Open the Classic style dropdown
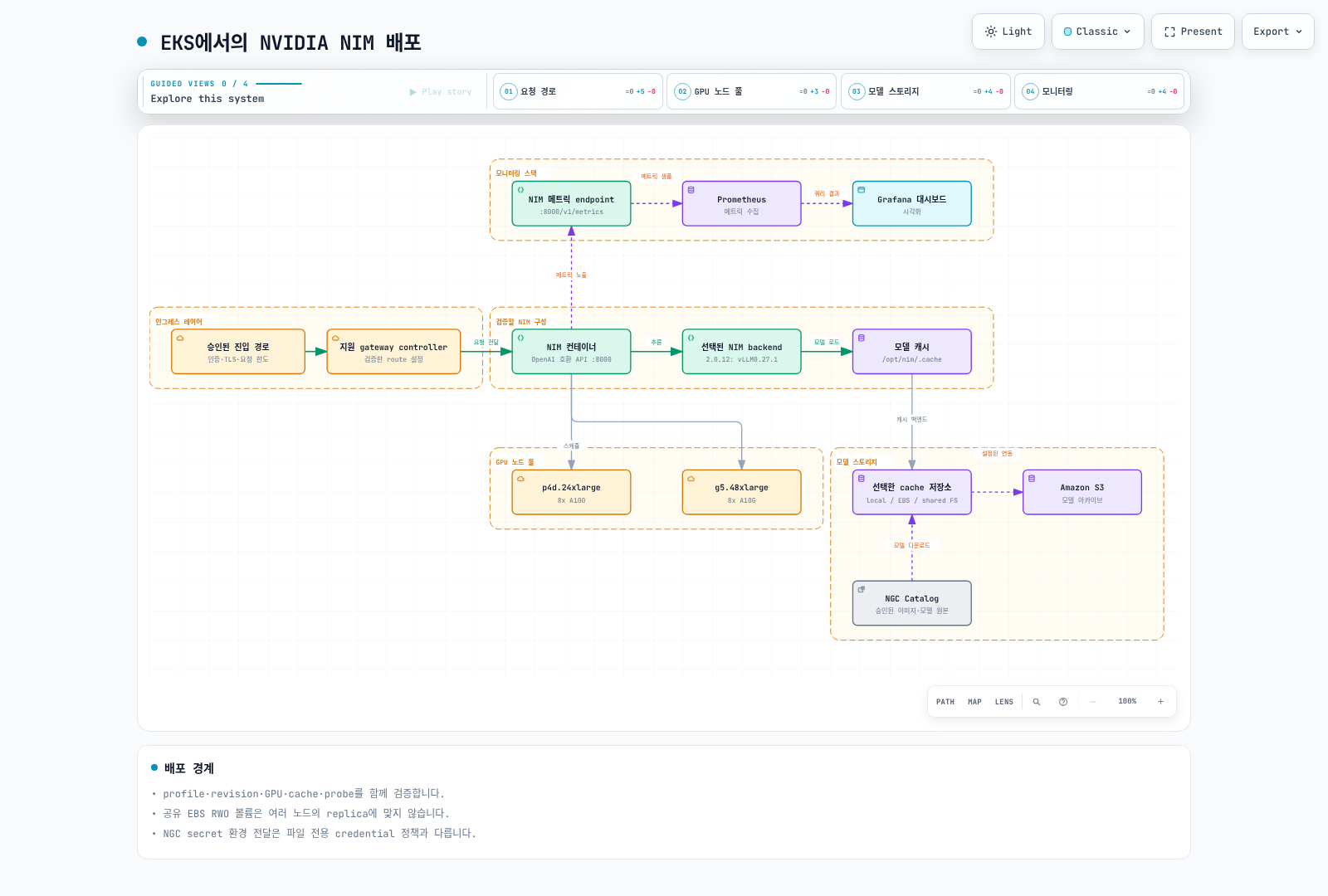 pos(1097,32)
